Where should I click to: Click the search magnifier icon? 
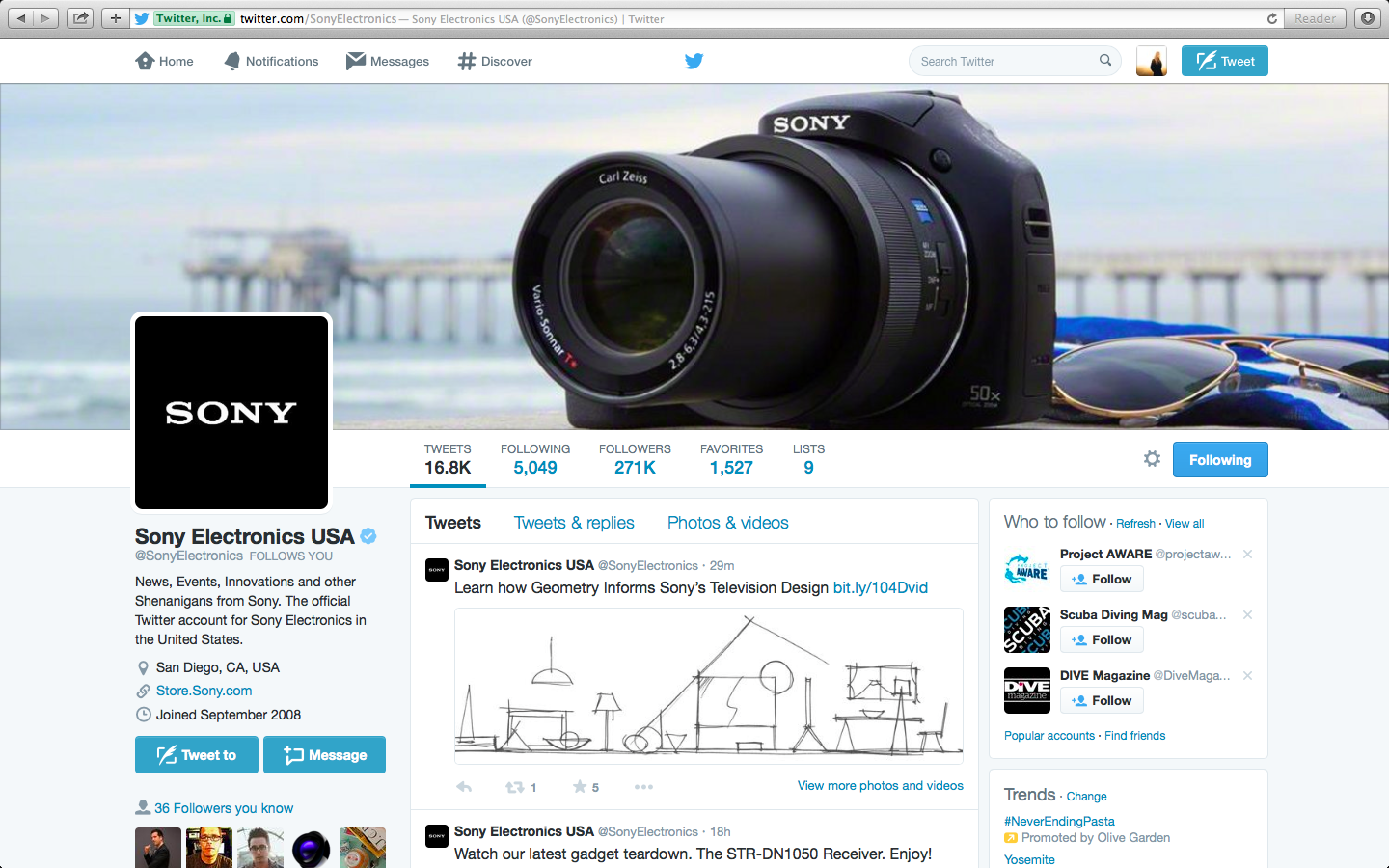pos(1105,60)
